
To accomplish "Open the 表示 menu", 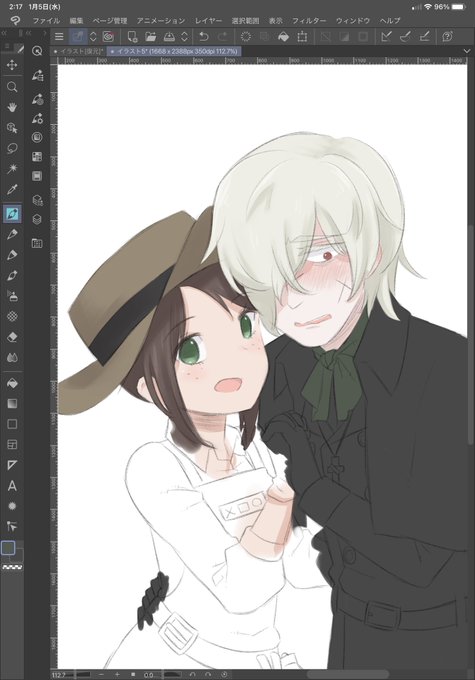I will [x=275, y=20].
